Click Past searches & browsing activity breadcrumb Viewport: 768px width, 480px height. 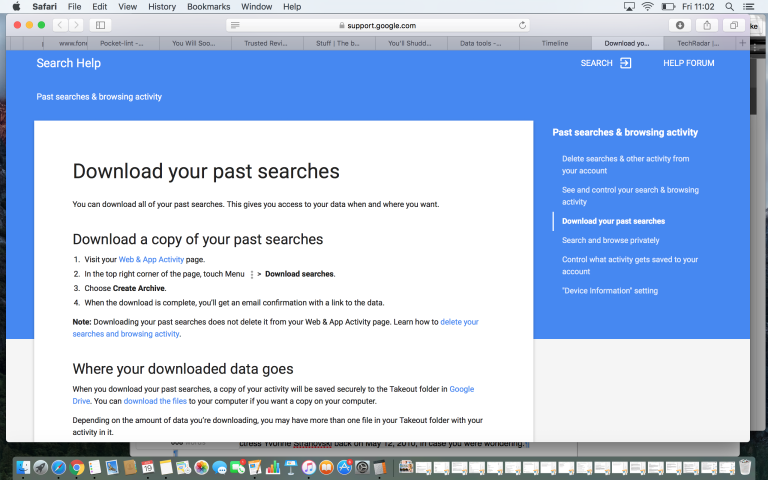[99, 97]
